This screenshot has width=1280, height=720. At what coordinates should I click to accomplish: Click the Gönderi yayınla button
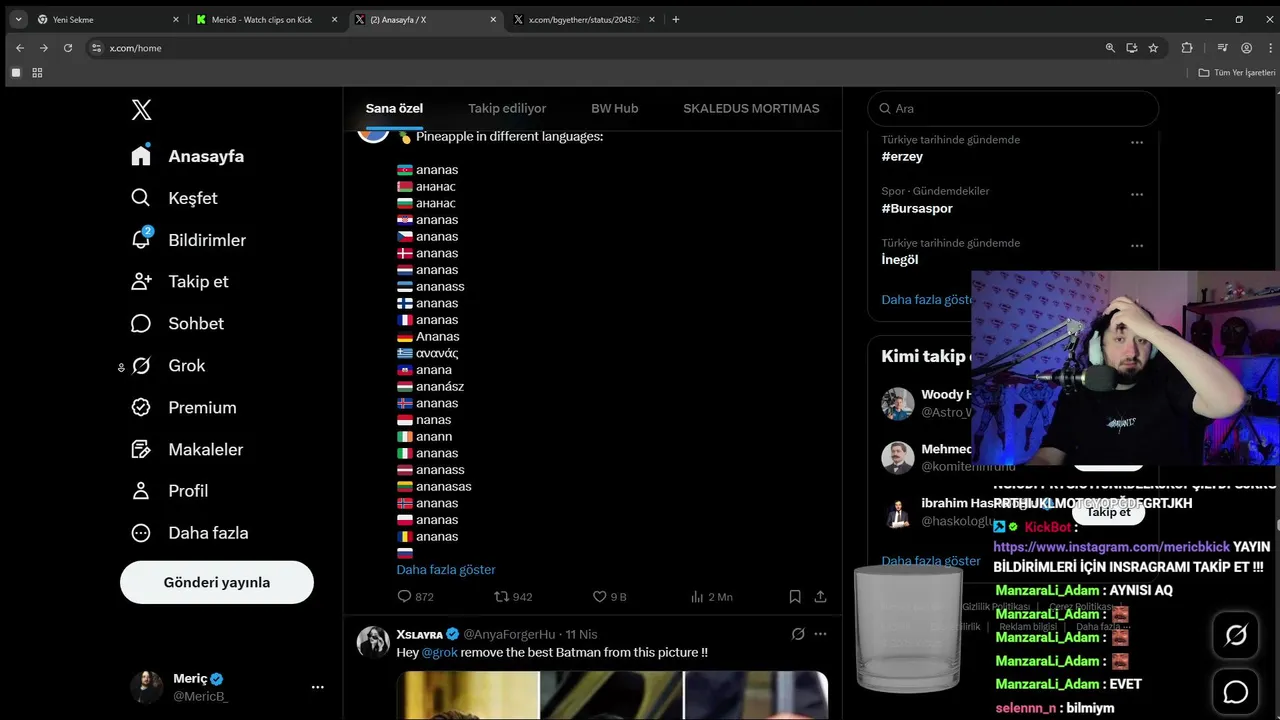click(x=217, y=582)
